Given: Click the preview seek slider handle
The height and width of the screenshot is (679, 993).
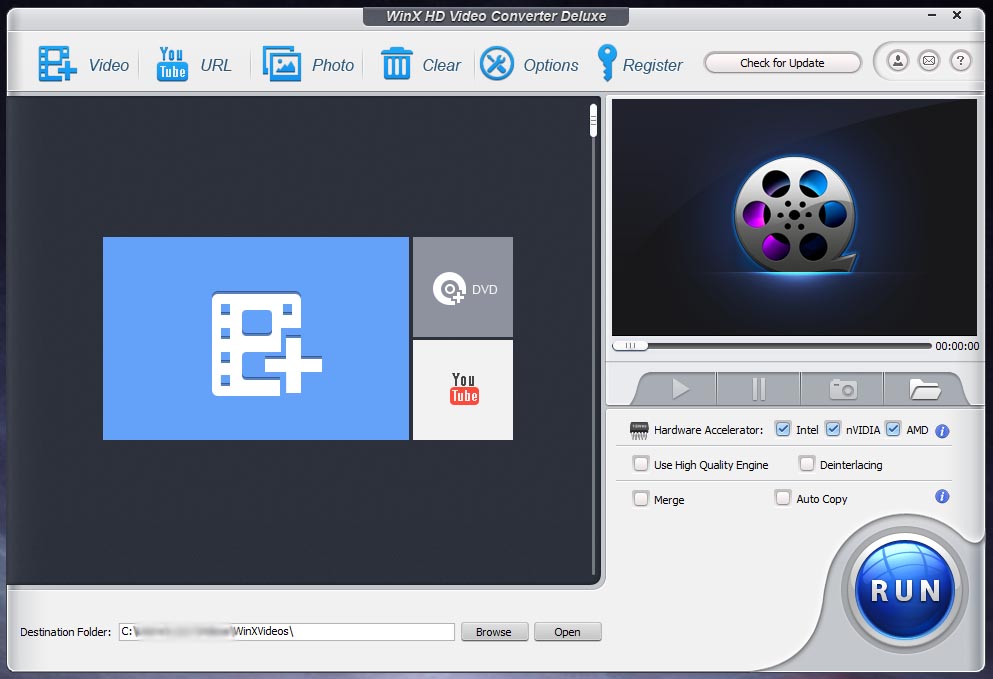Looking at the screenshot, I should tap(630, 346).
